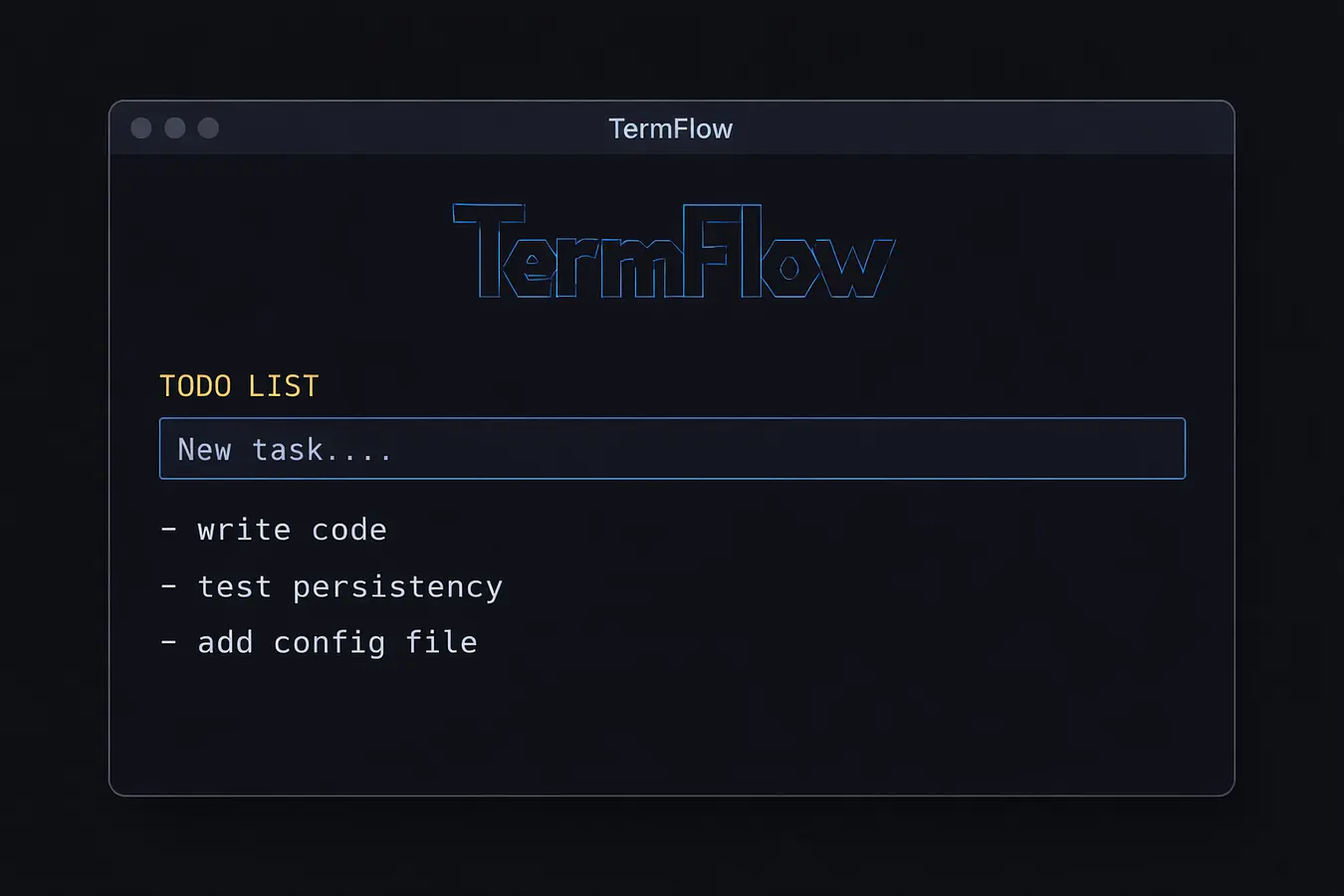The height and width of the screenshot is (896, 1344).
Task: Click the yellow minimize traffic light
Action: click(174, 127)
